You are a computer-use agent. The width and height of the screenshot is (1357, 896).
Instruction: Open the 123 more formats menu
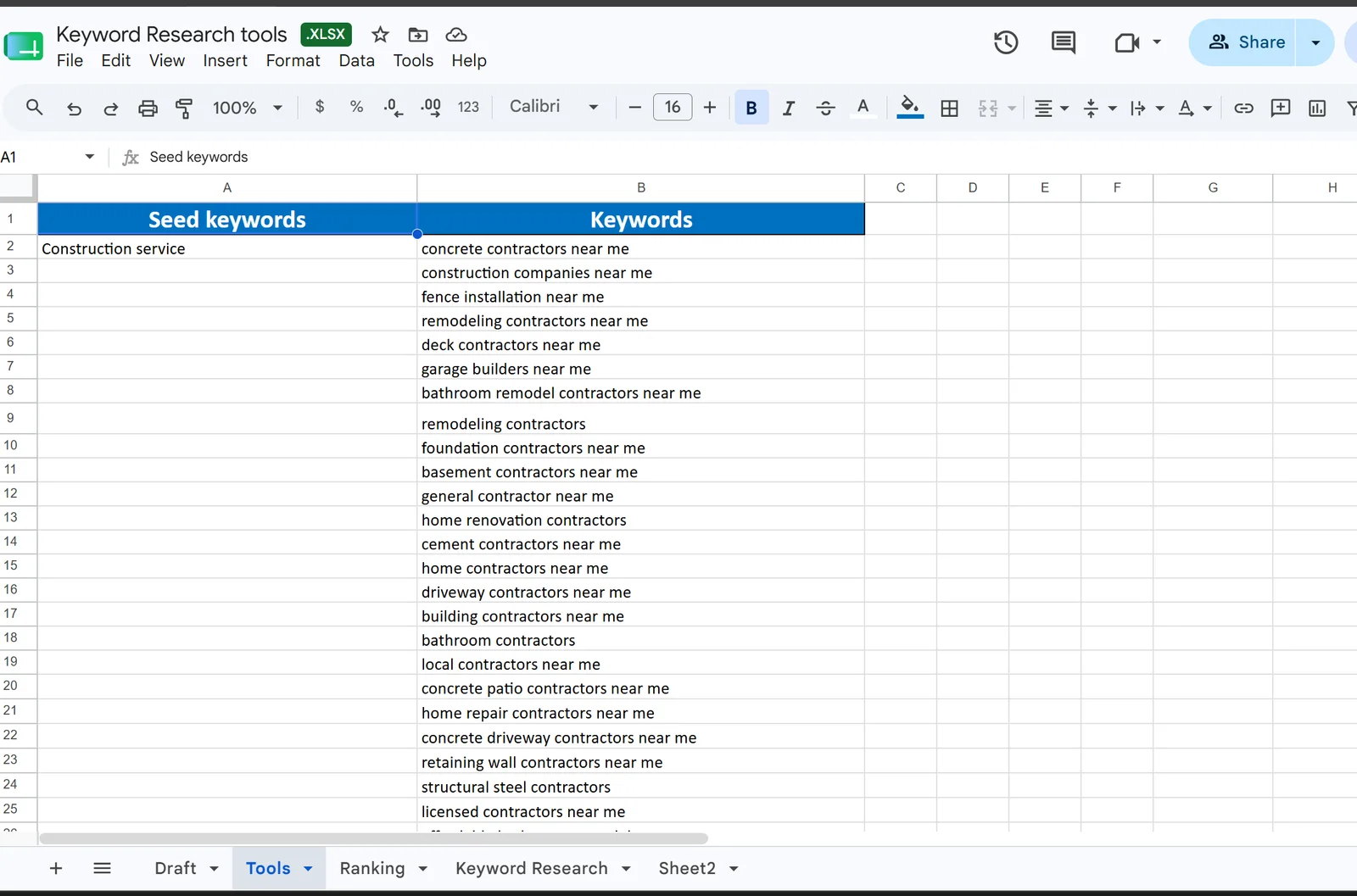click(468, 107)
